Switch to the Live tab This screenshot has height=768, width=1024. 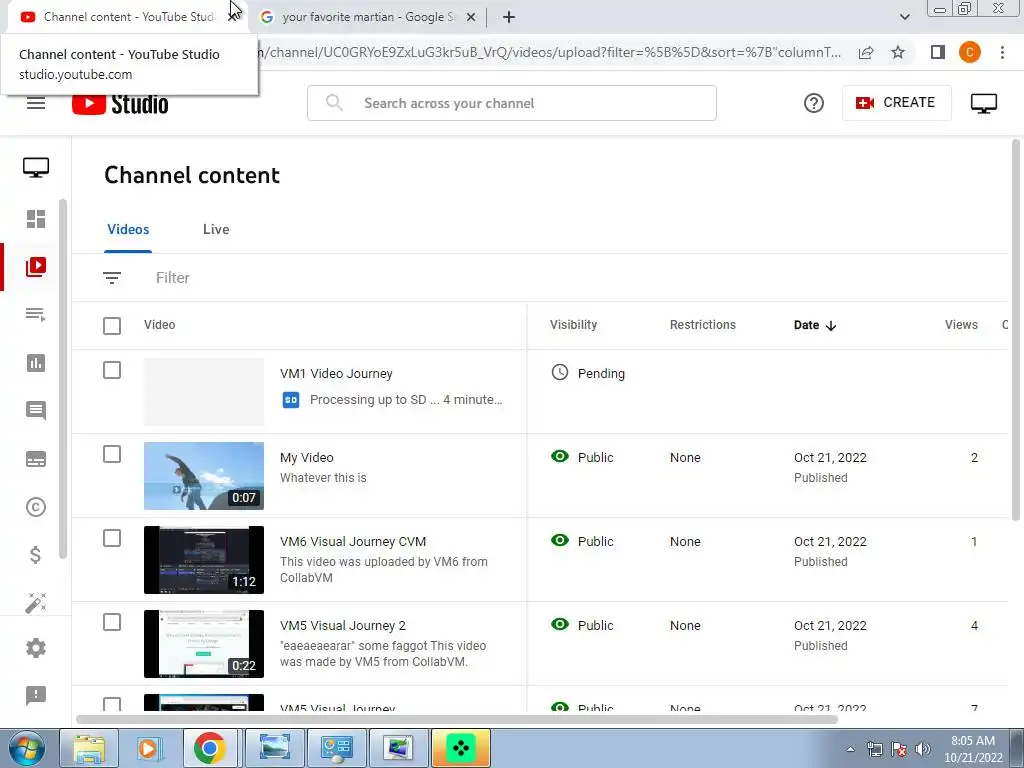[216, 229]
